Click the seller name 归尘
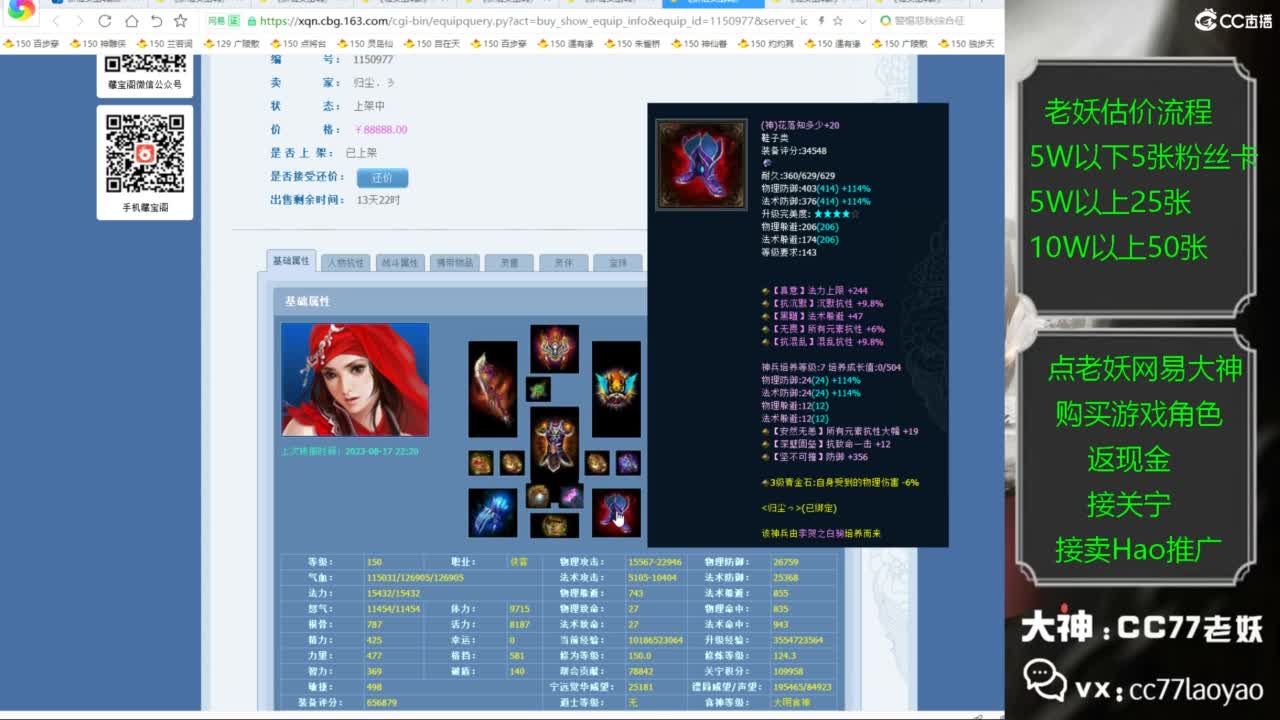 (373, 83)
